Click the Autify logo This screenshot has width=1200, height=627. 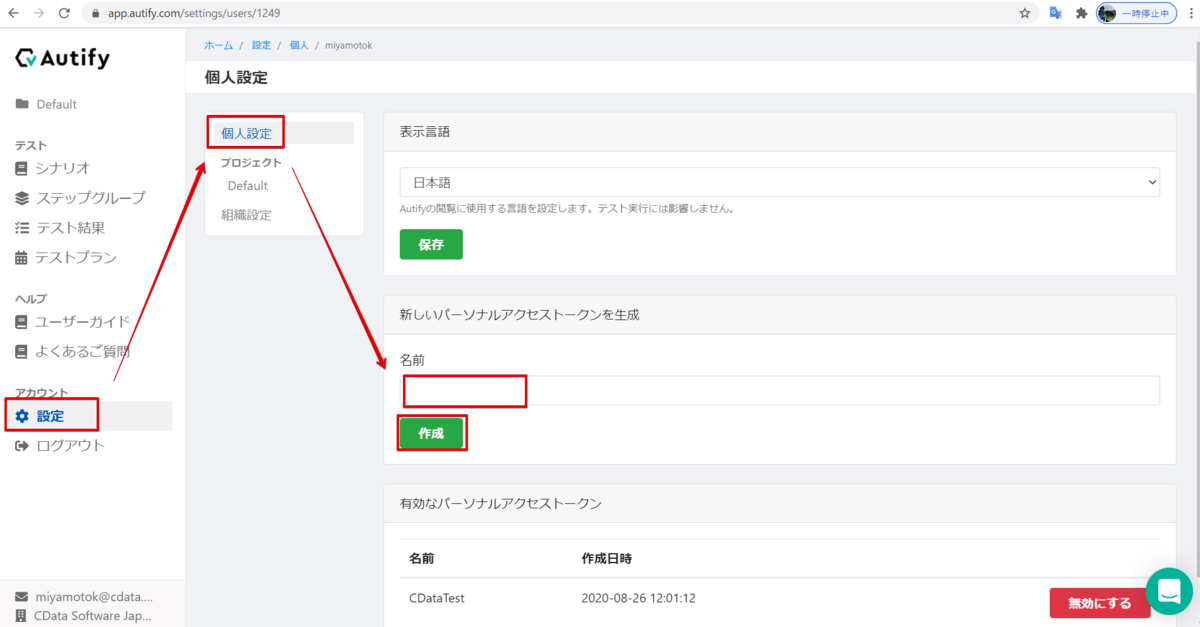click(63, 58)
